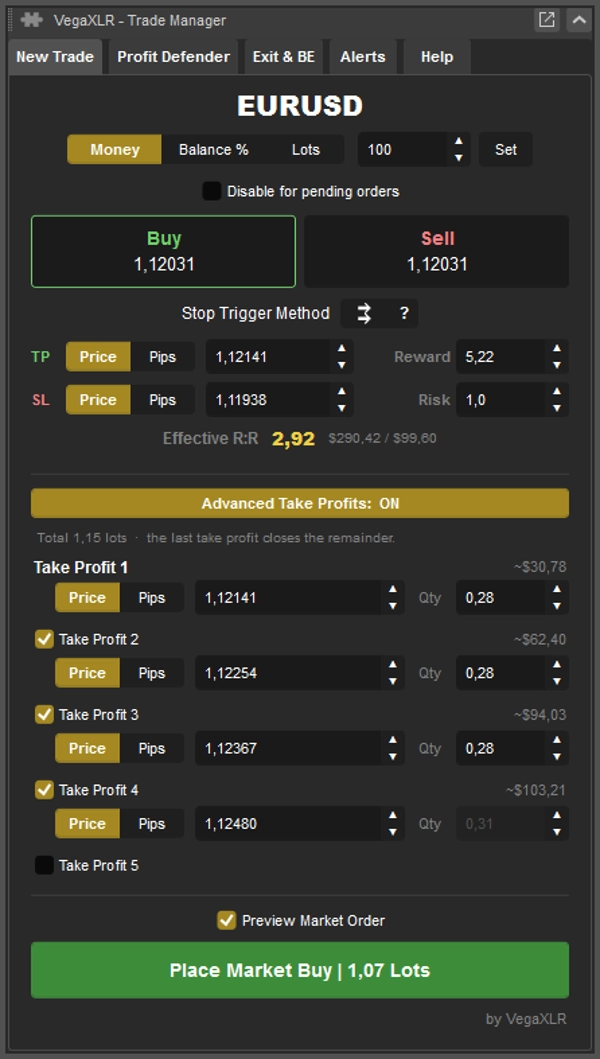The image size is (600, 1059).
Task: Go to the Alerts tab
Action: tap(363, 57)
